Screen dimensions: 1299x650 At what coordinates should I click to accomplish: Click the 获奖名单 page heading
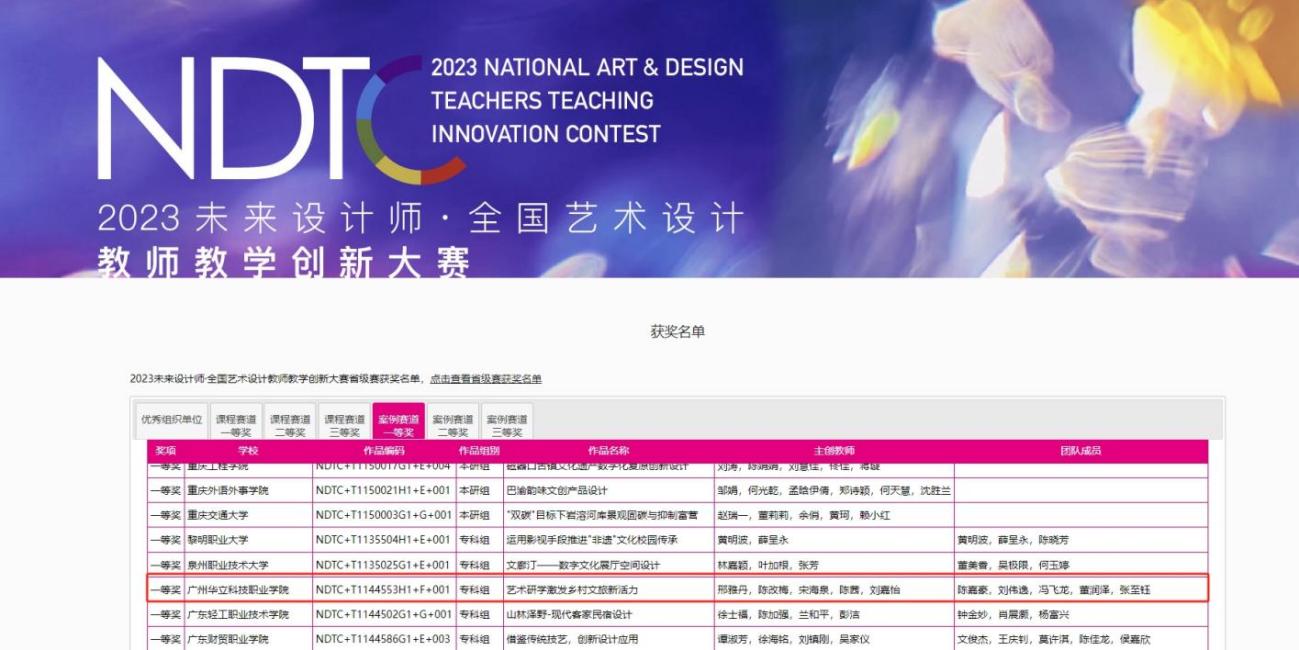[677, 331]
